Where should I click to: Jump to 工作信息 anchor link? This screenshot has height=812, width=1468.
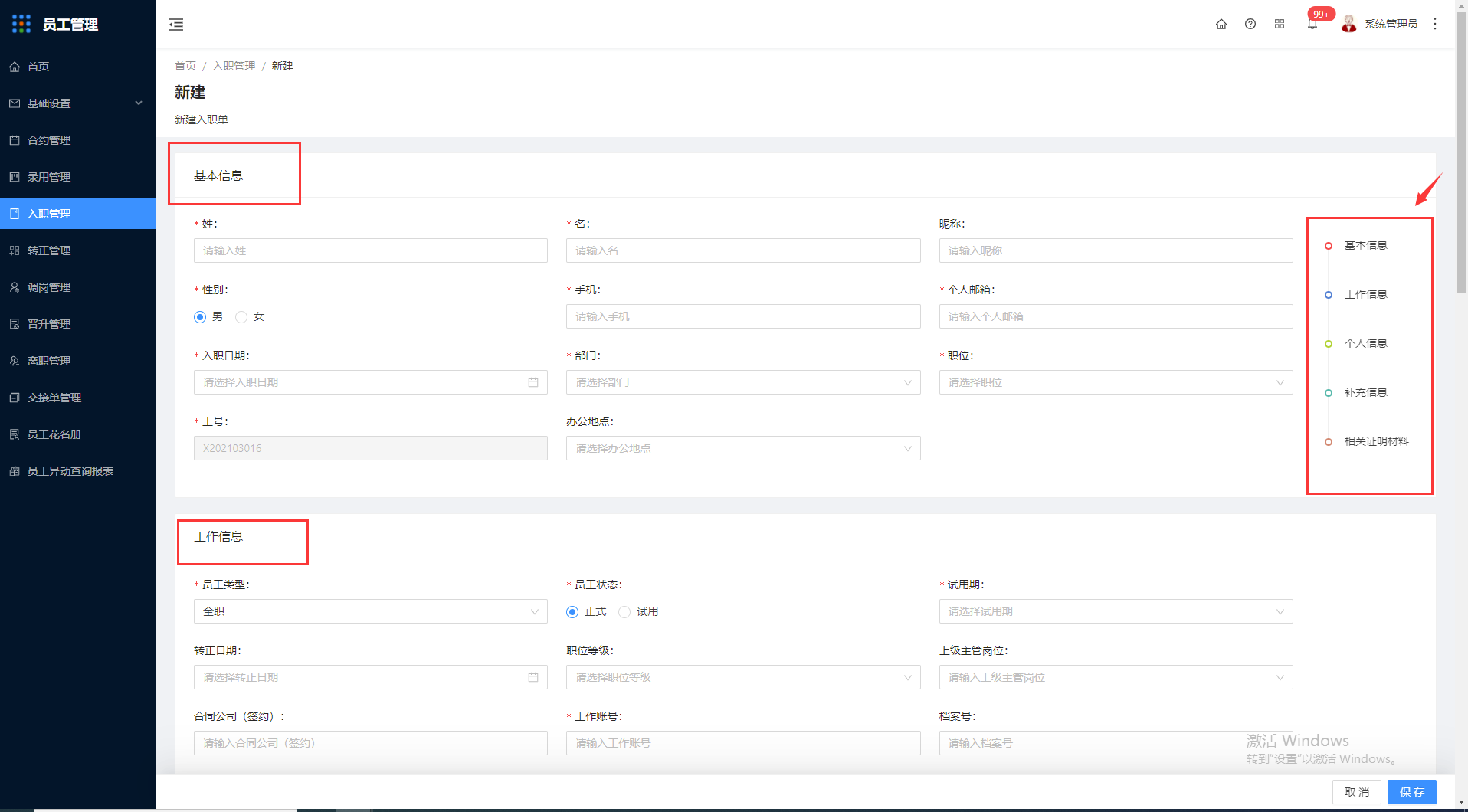[1366, 294]
